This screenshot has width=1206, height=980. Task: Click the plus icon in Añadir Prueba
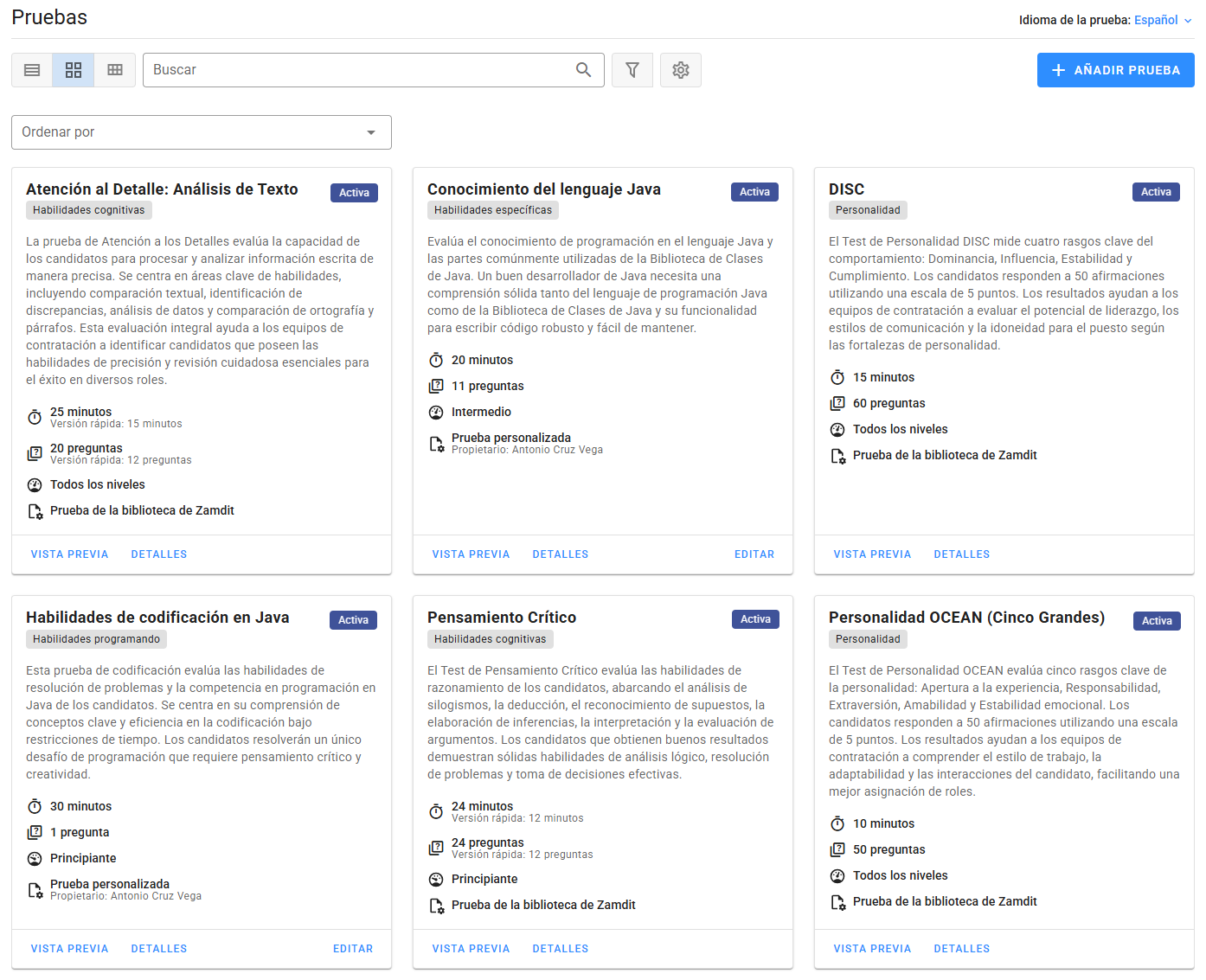click(1058, 70)
